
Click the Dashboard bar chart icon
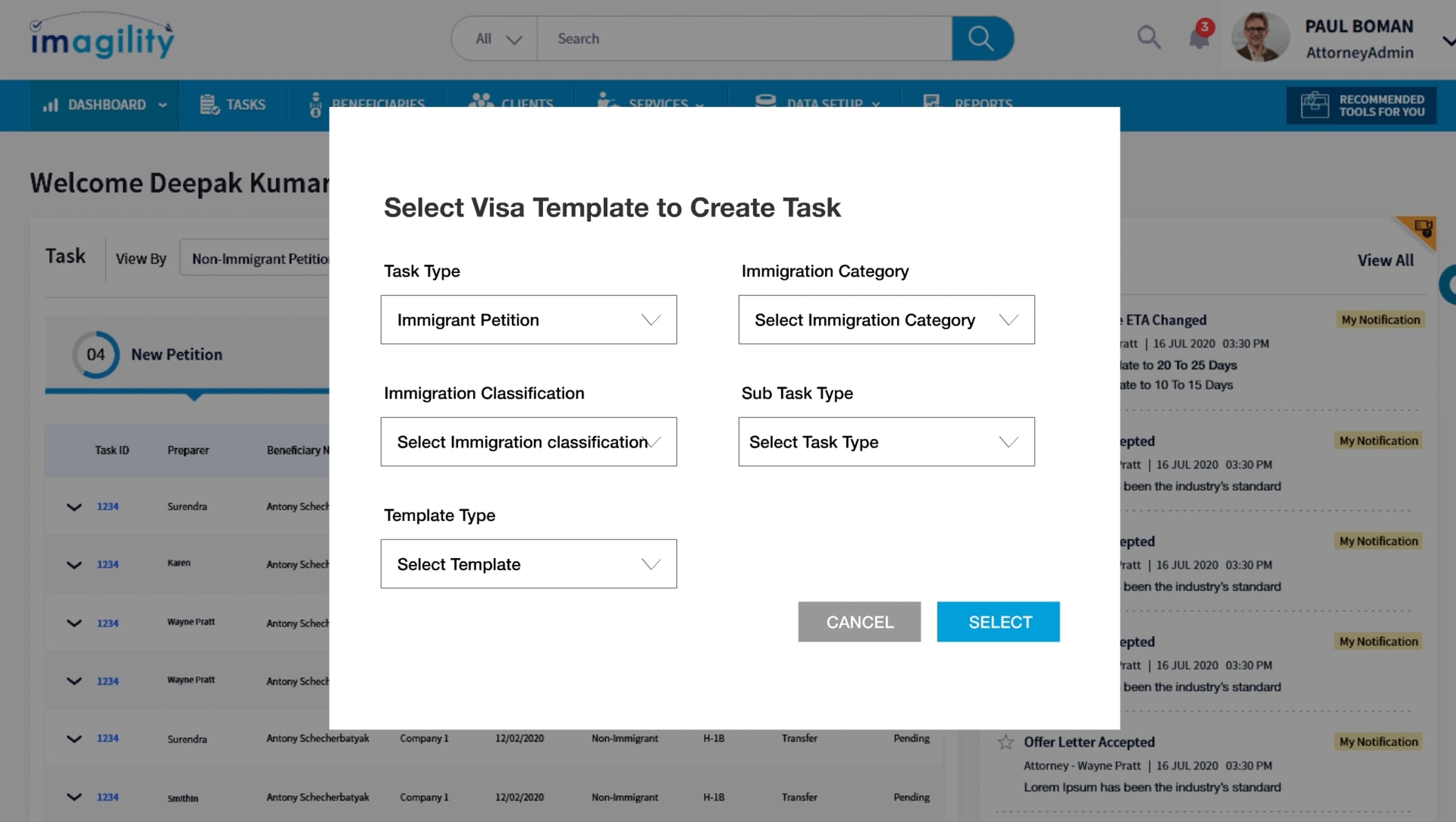click(x=50, y=105)
